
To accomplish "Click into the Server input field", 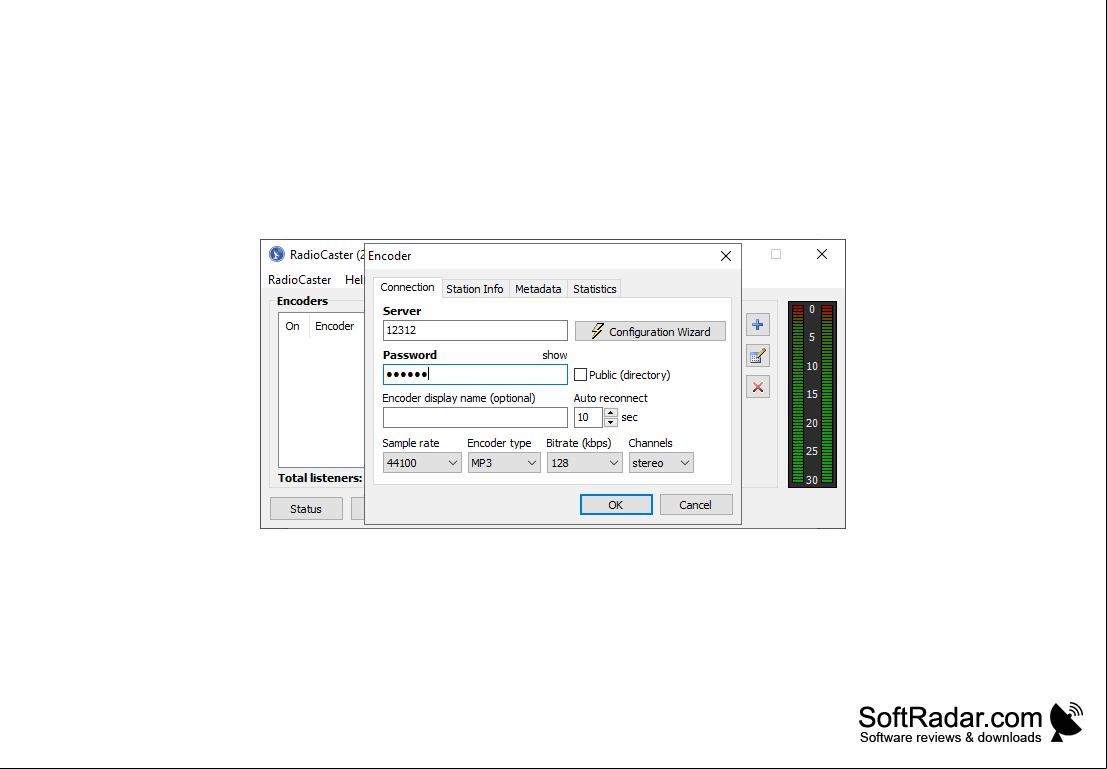I will pyautogui.click(x=475, y=330).
